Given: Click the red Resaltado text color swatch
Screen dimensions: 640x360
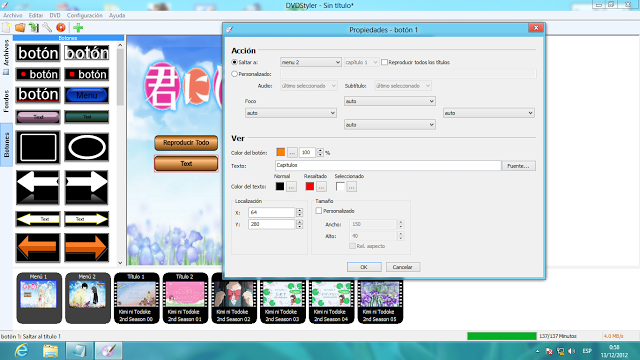Looking at the screenshot, I should coord(310,187).
